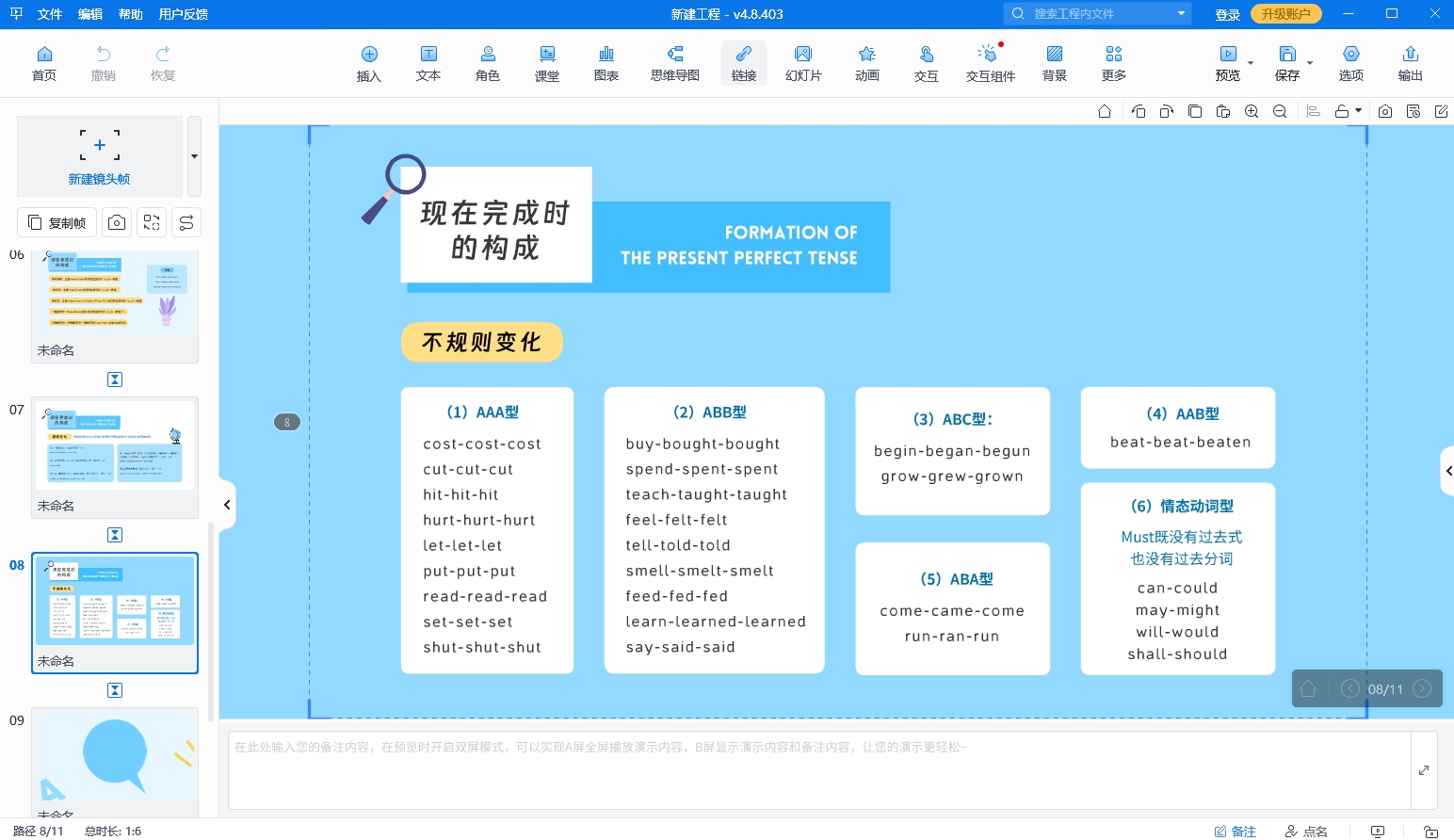Viewport: 1454px width, 840px height.
Task: Open the 角色 character tool
Action: tap(488, 63)
